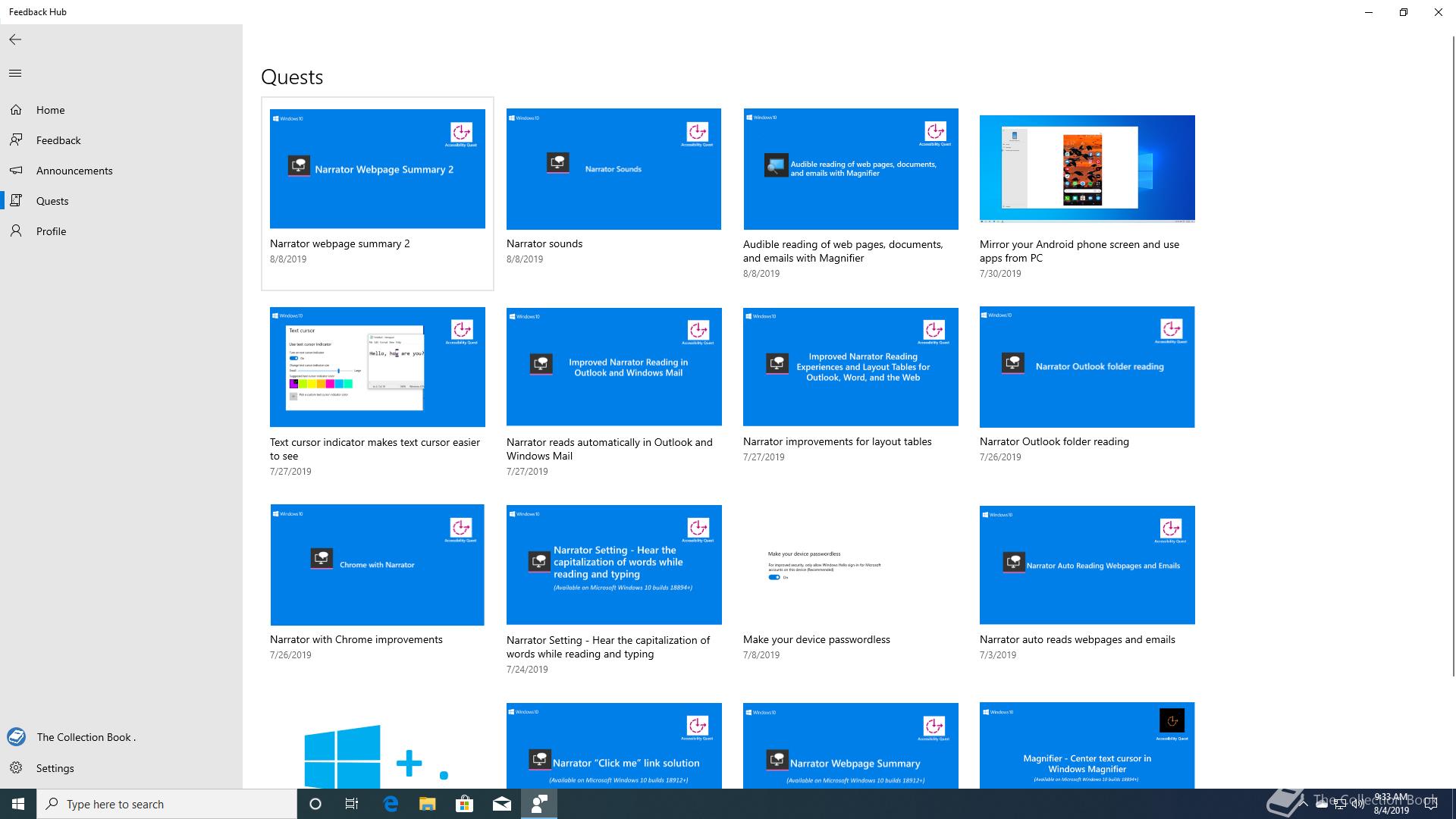Click the taskbar clock showing 8/4/2019

[1391, 804]
